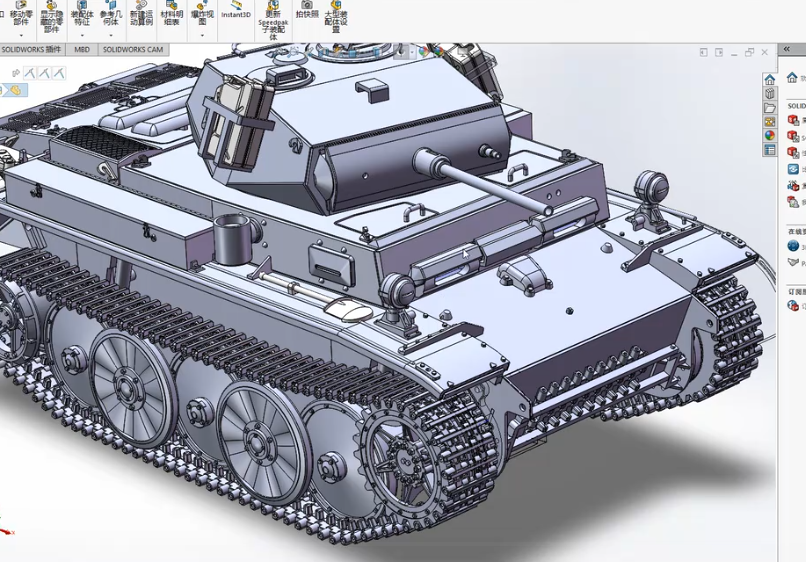Open the Design Library task pane tab
The width and height of the screenshot is (806, 562).
(x=769, y=93)
